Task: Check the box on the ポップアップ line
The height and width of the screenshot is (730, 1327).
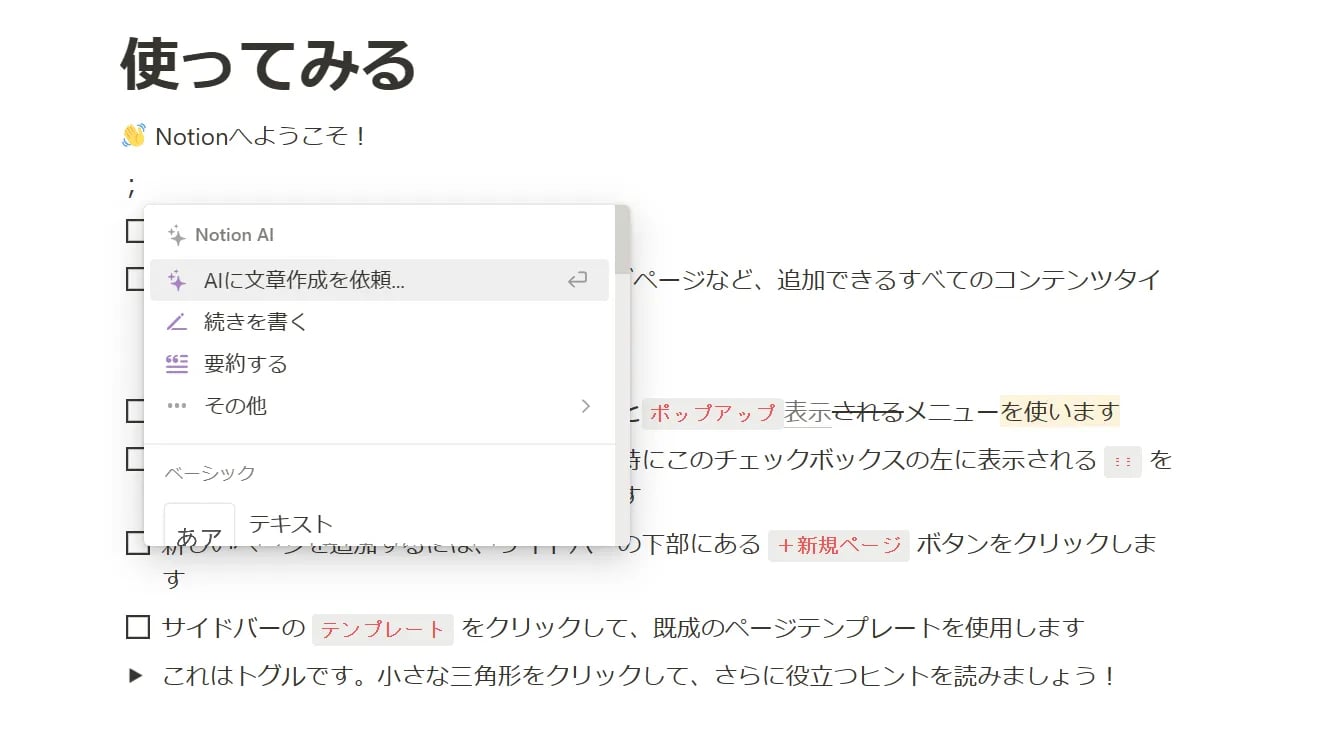Action: (135, 411)
